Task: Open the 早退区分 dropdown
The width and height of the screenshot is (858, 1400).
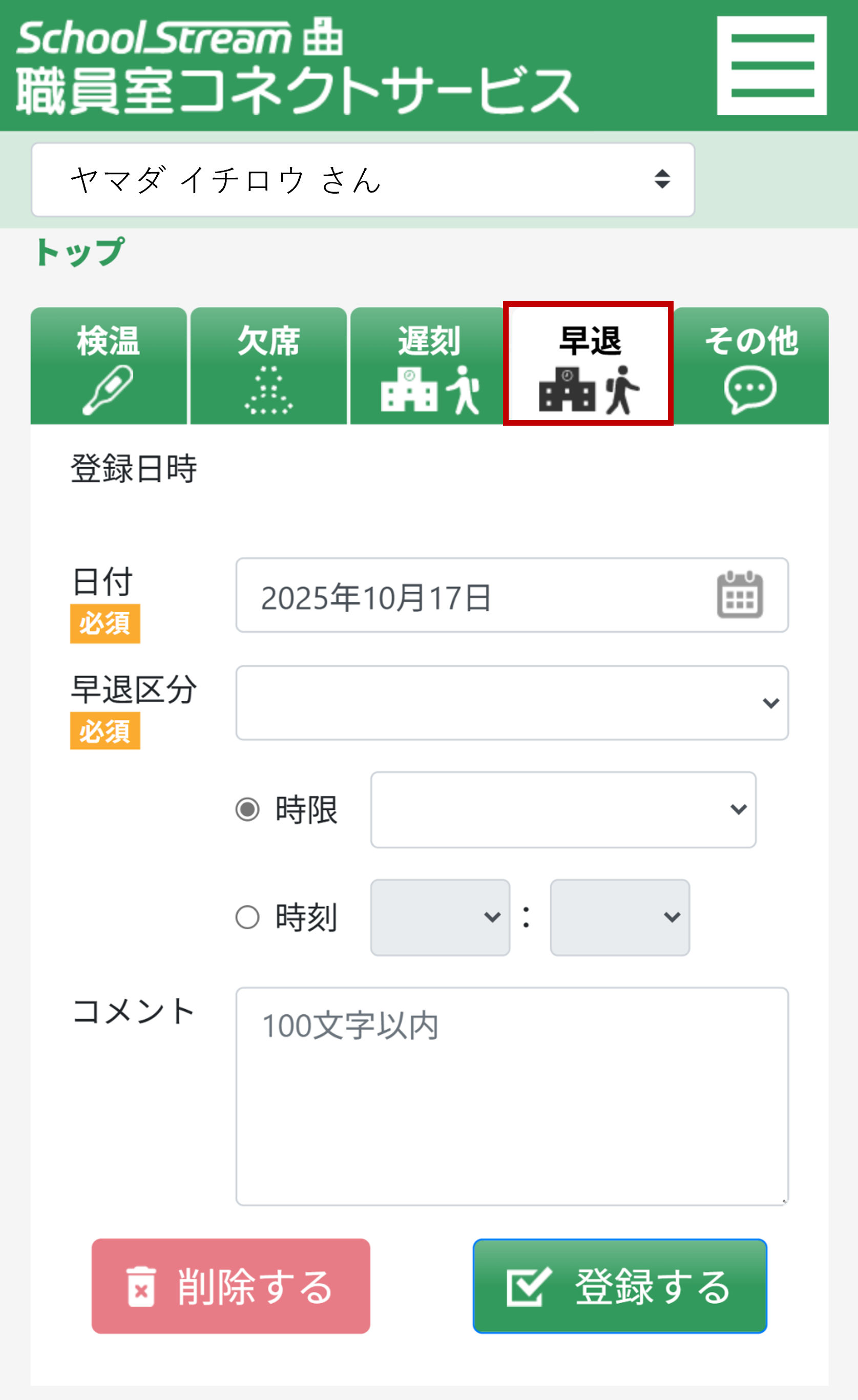Action: click(511, 703)
